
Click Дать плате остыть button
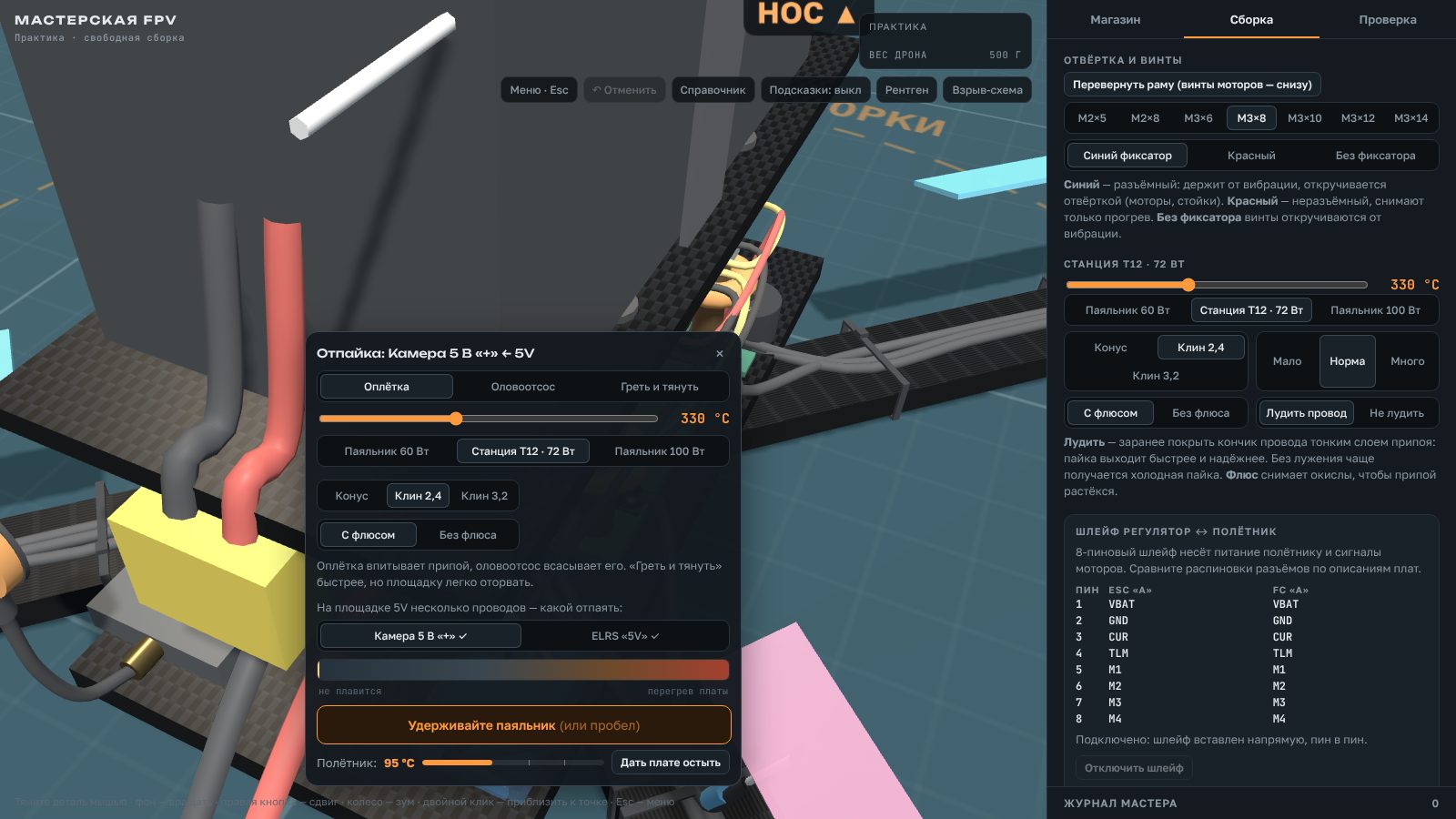click(671, 763)
